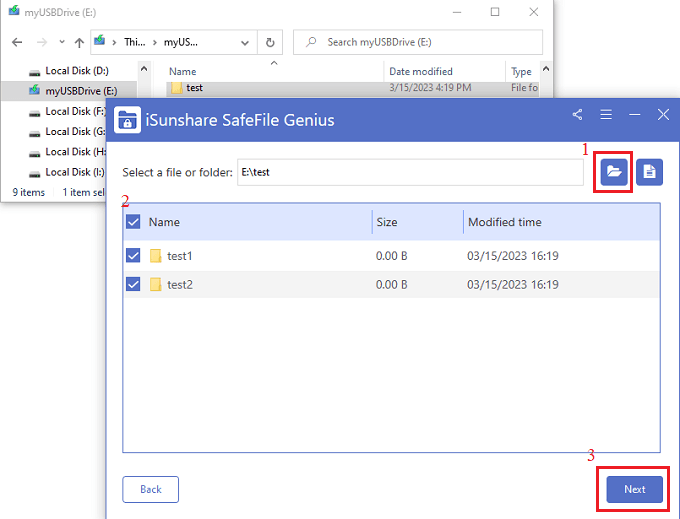Select the test2 row name
680x519 pixels.
[x=180, y=284]
